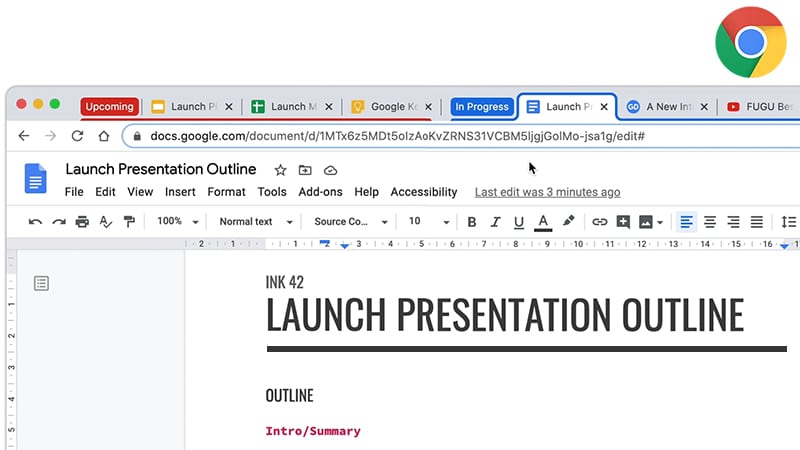This screenshot has height=450, width=800.
Task: Open the document outline panel icon
Action: click(41, 284)
